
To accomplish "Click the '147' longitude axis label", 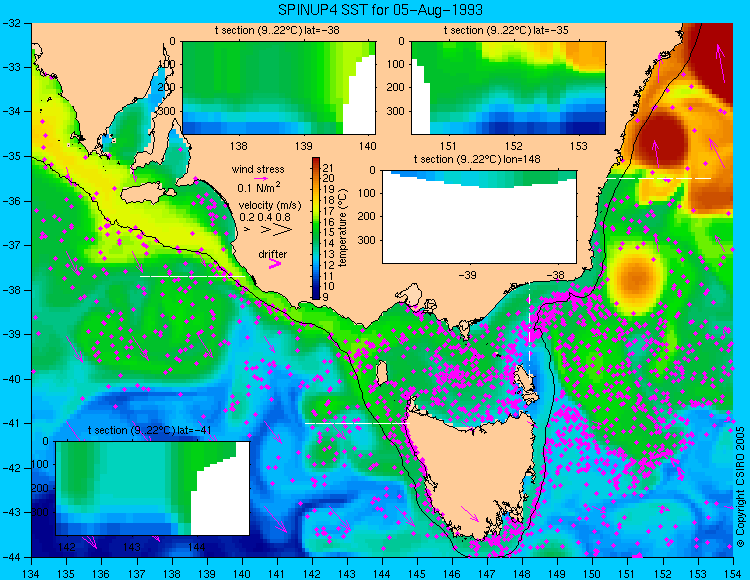I will point(487,574).
